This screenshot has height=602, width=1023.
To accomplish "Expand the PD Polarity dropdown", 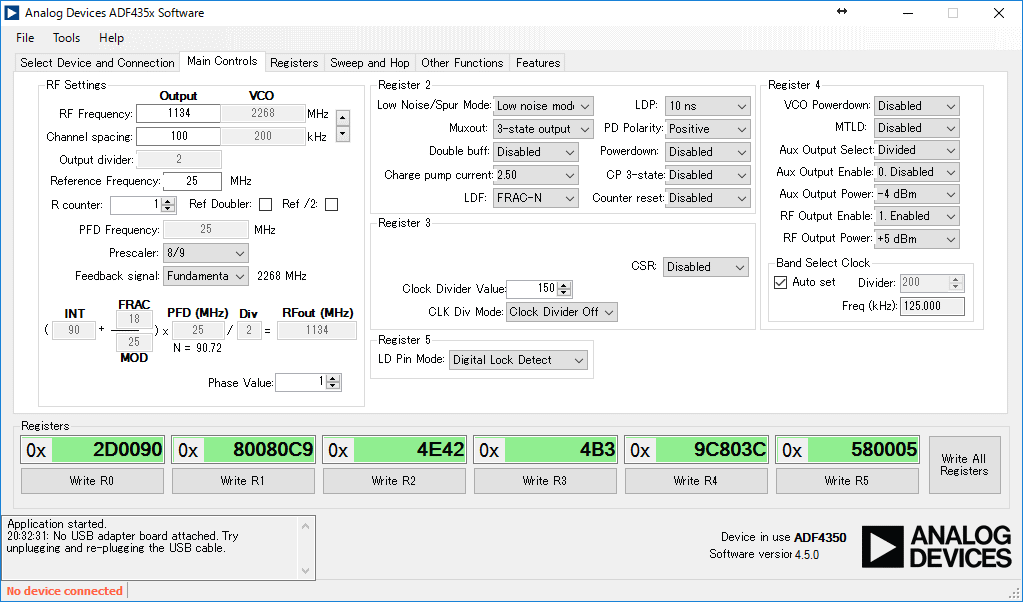I will tap(708, 128).
